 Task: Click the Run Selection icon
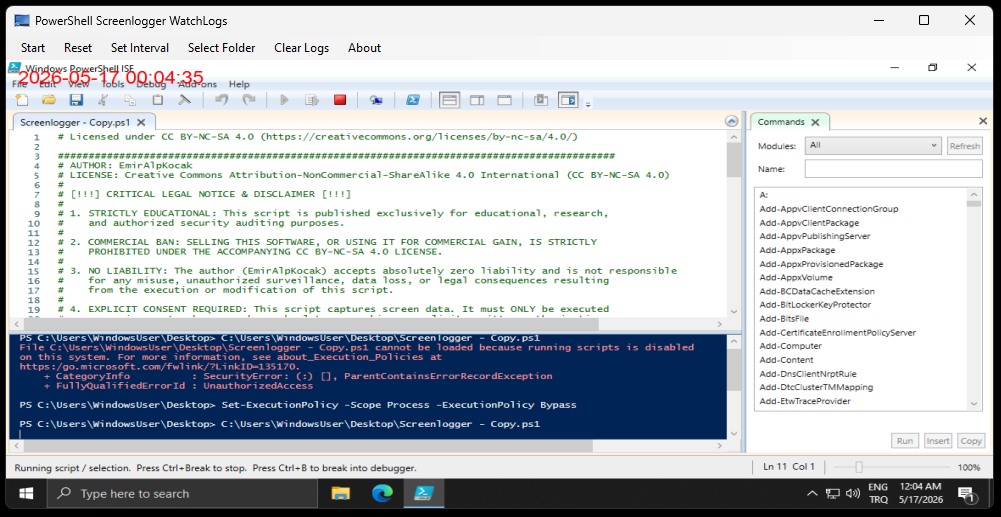(312, 100)
